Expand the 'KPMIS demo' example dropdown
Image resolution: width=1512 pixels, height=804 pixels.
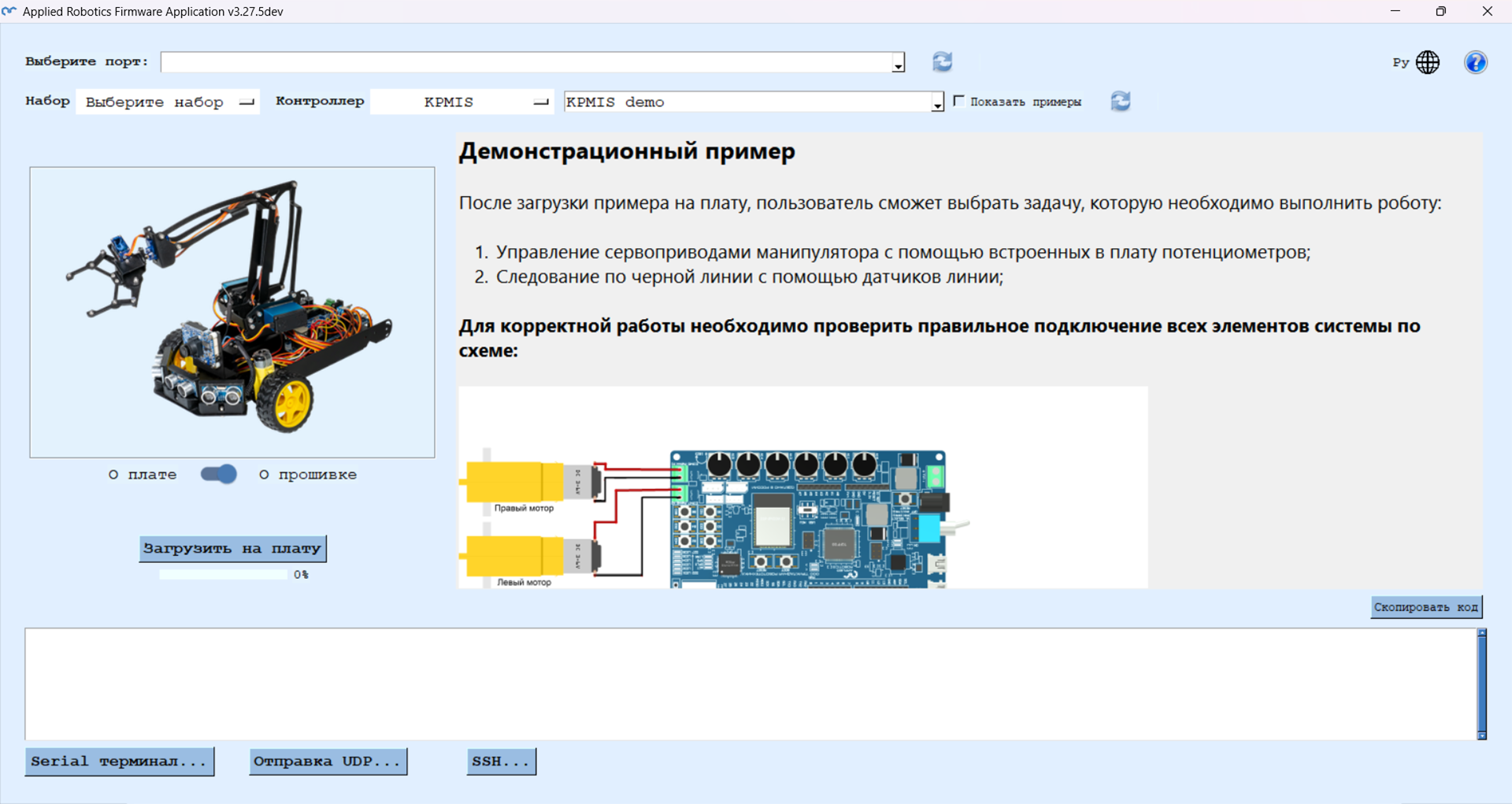pos(936,103)
